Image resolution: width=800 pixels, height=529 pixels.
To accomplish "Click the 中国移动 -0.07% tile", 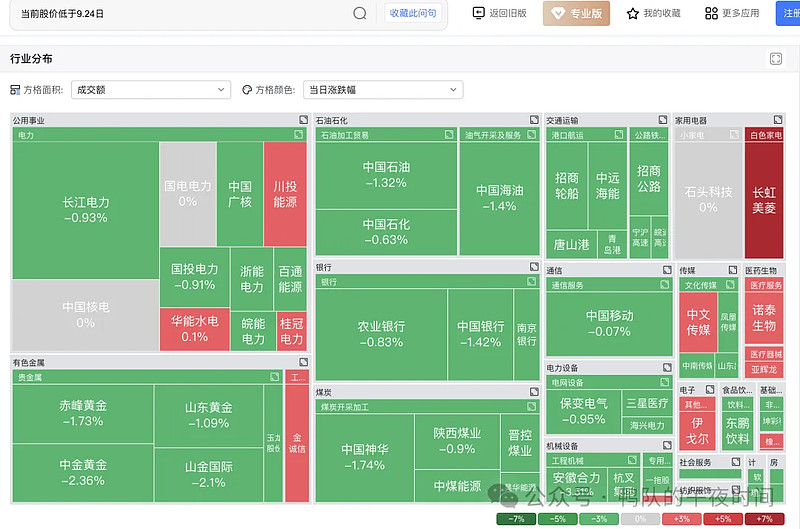I will coord(609,323).
